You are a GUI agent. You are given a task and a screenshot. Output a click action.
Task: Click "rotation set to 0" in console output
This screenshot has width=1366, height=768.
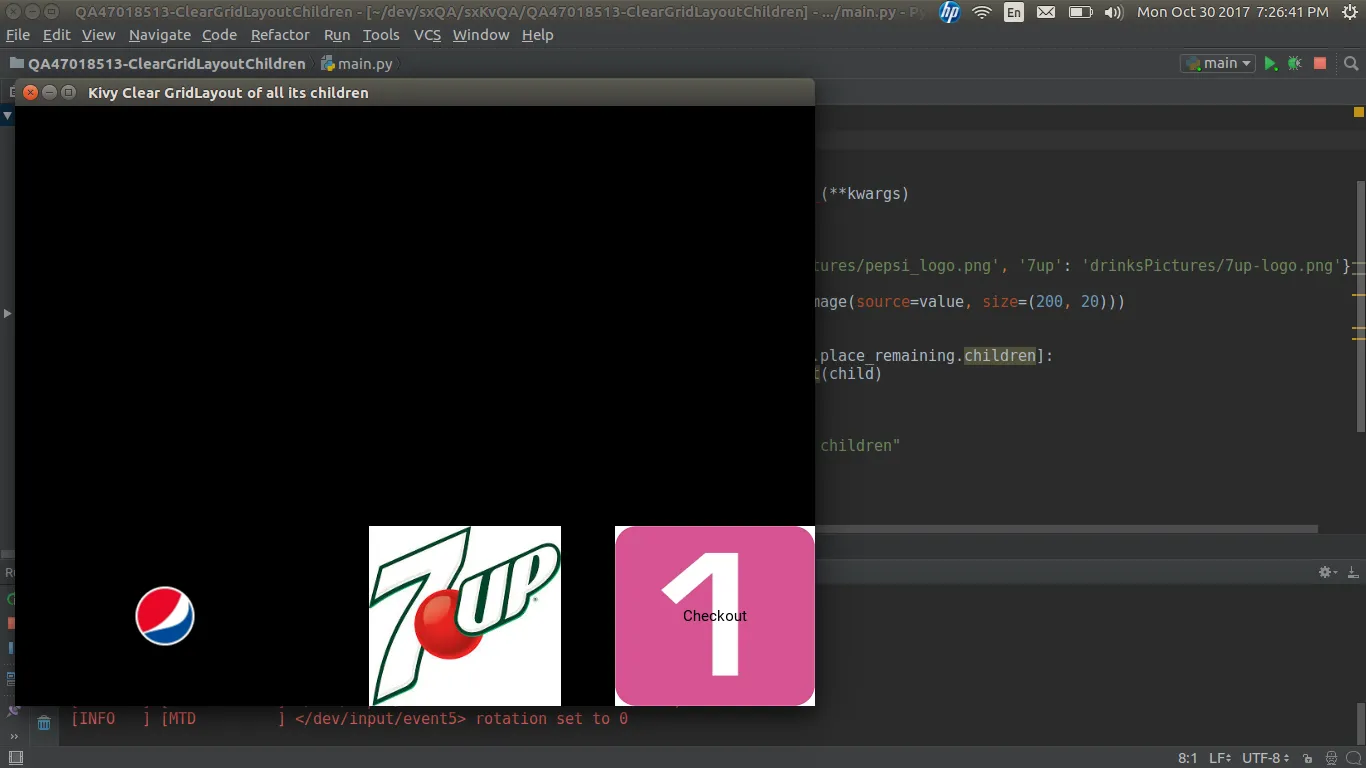[552, 719]
